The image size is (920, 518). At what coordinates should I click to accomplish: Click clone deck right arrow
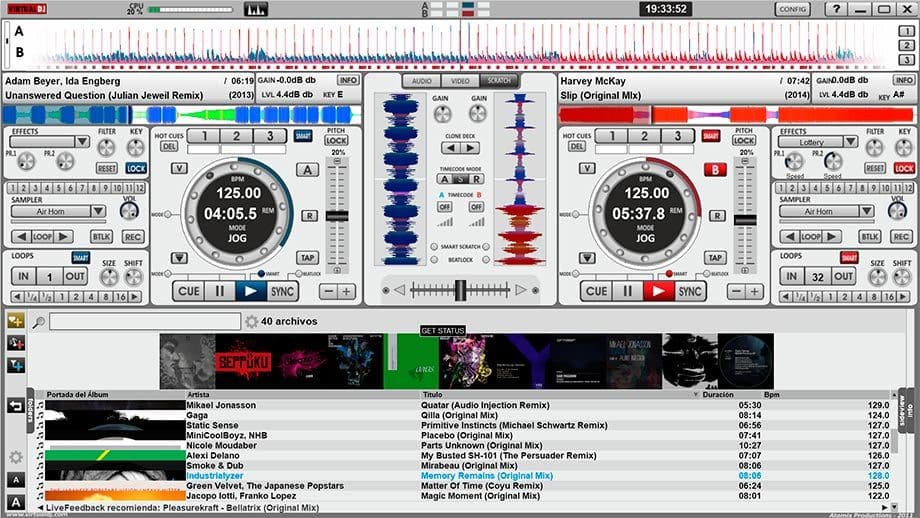471,148
